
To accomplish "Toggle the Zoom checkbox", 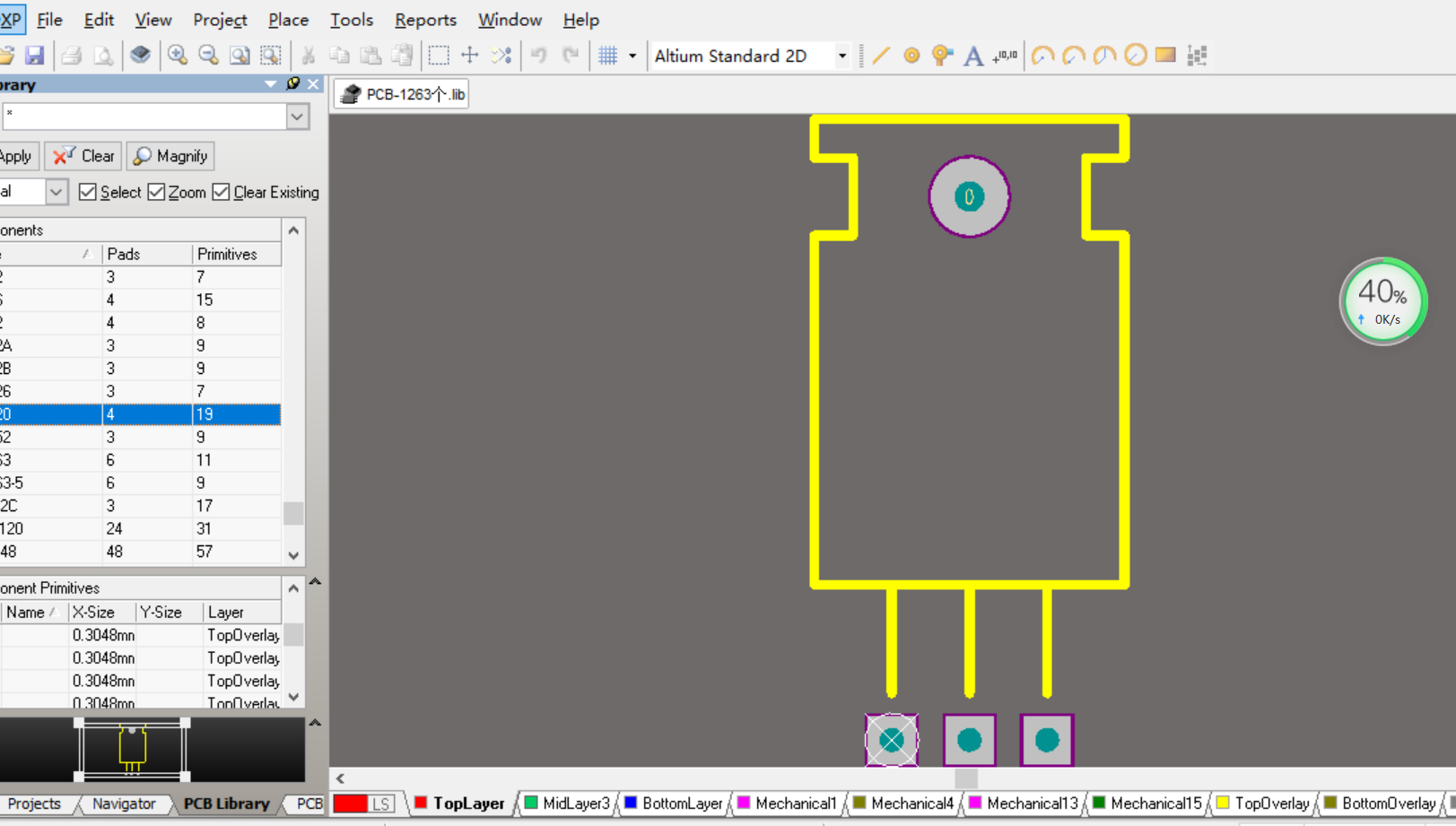I will tap(156, 192).
